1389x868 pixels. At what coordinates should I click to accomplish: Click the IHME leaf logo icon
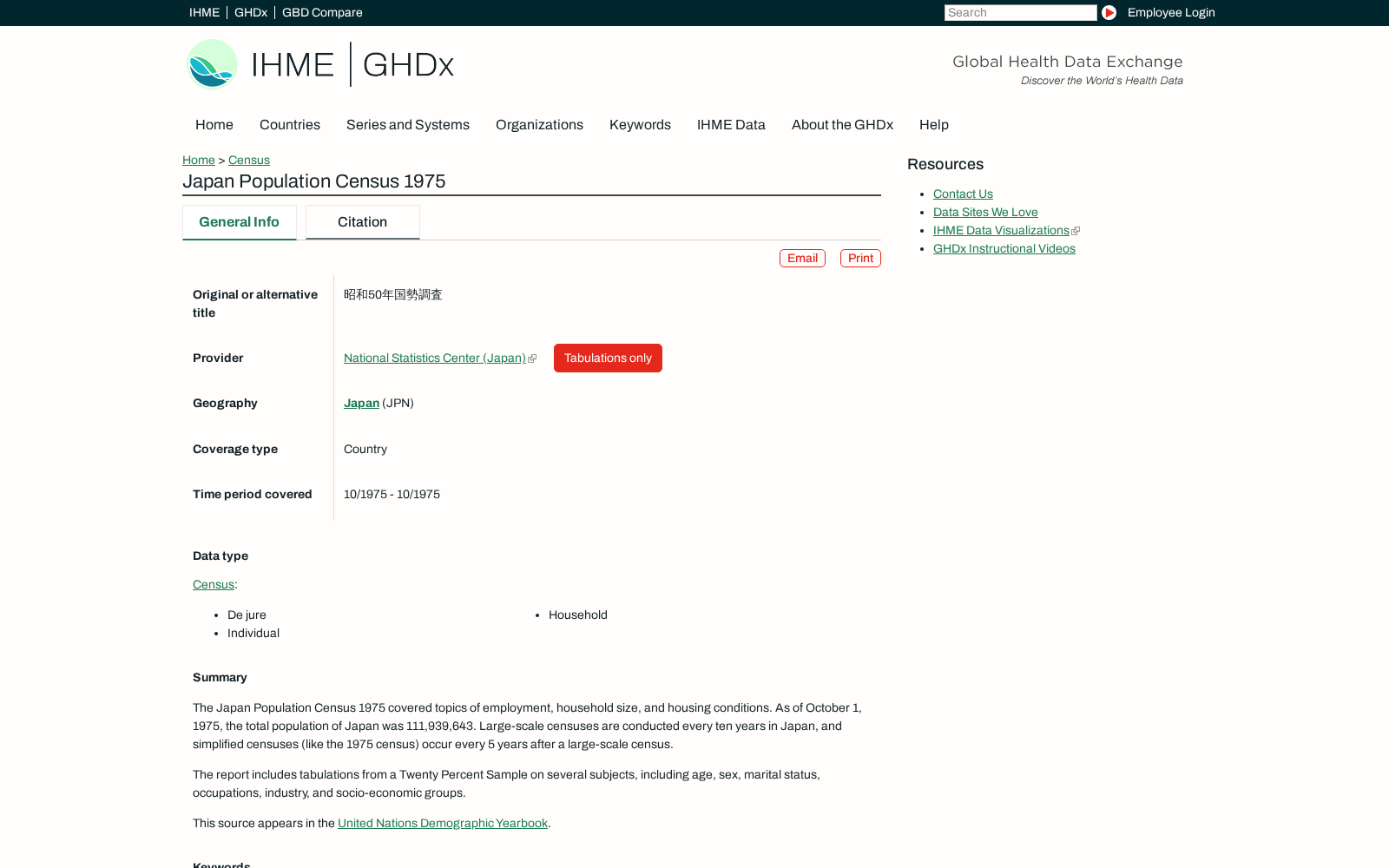(212, 64)
